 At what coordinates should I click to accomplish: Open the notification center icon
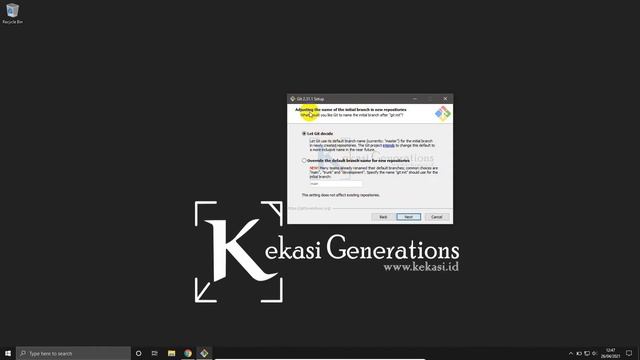(629, 353)
